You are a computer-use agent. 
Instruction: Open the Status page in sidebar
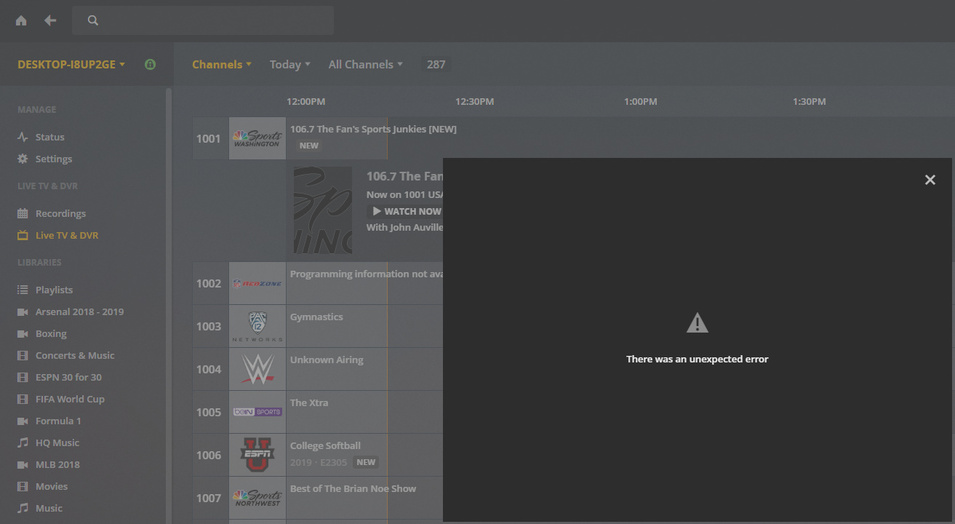(x=49, y=137)
